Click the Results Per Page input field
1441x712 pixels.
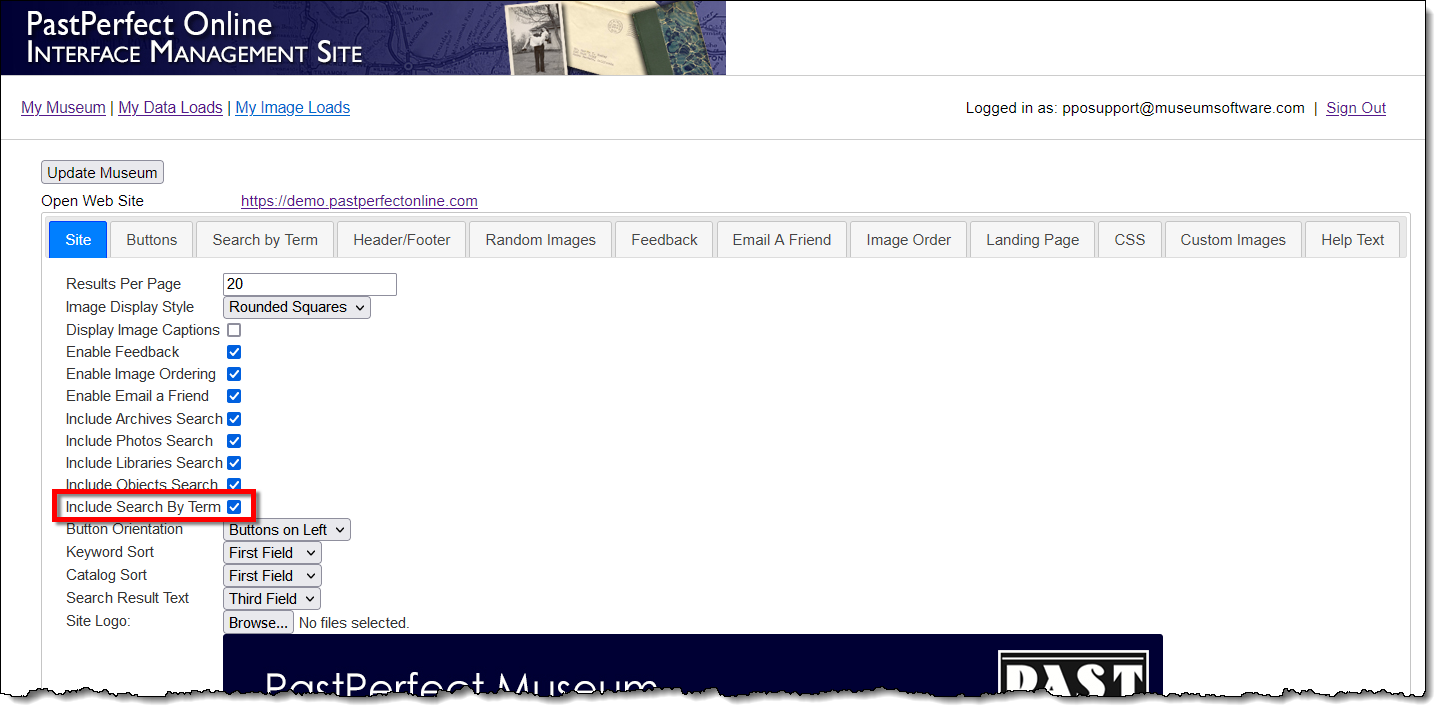click(x=309, y=284)
